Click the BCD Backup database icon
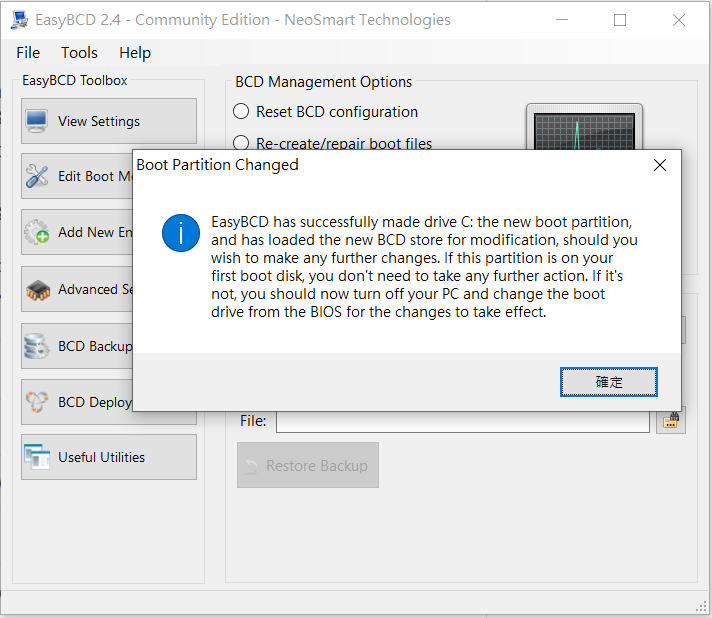This screenshot has width=712, height=618. coord(36,346)
